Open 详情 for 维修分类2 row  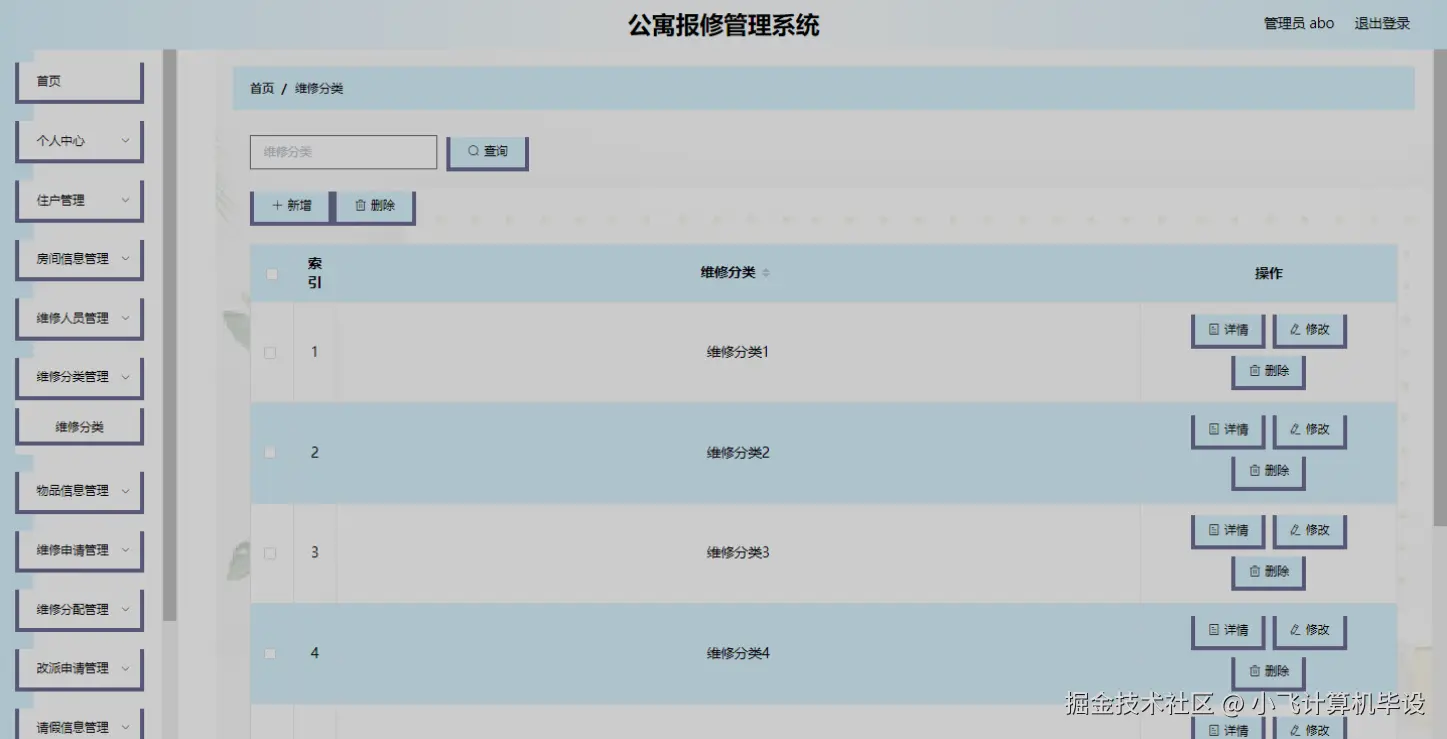[x=1228, y=430]
